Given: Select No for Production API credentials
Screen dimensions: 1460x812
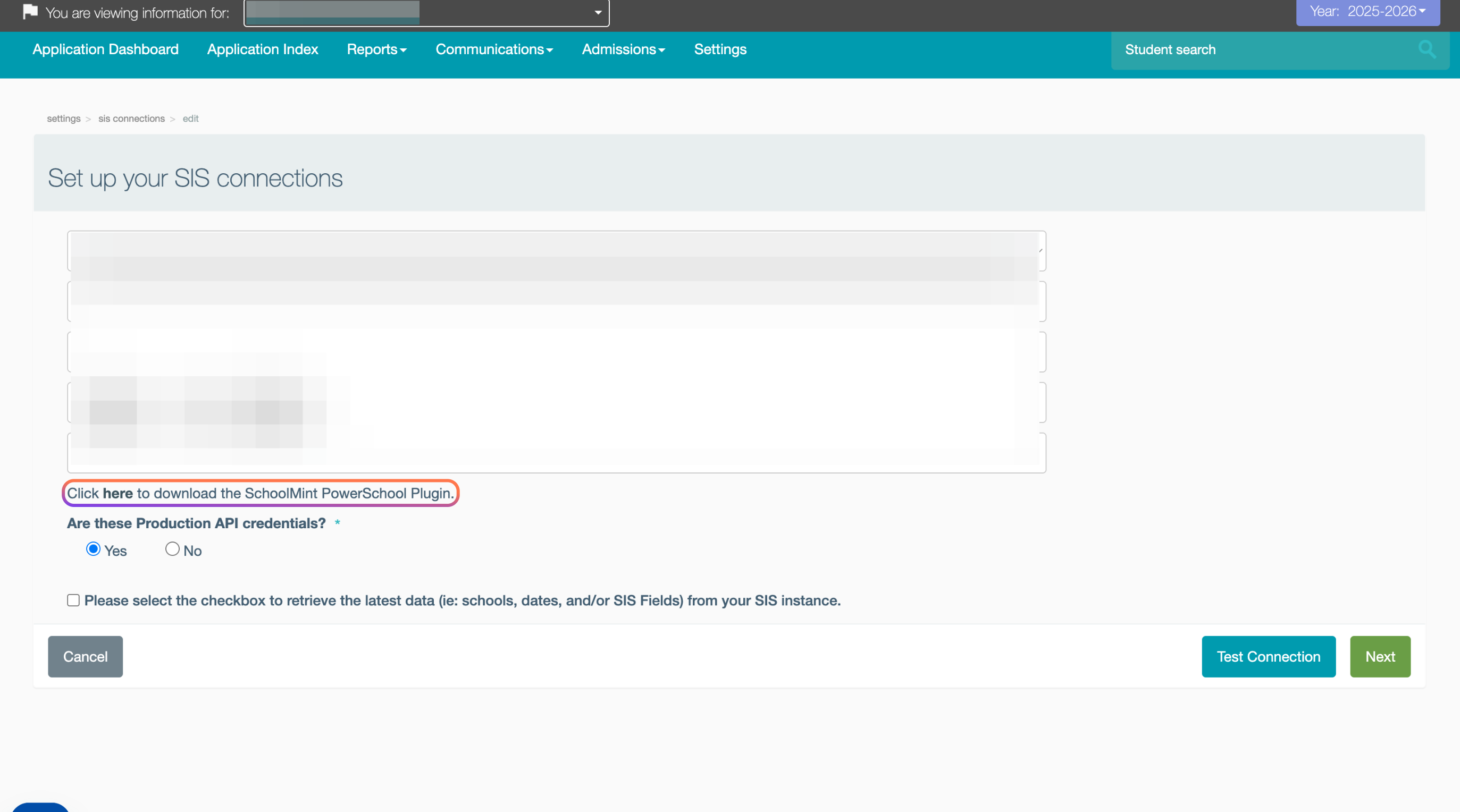Looking at the screenshot, I should click(172, 549).
